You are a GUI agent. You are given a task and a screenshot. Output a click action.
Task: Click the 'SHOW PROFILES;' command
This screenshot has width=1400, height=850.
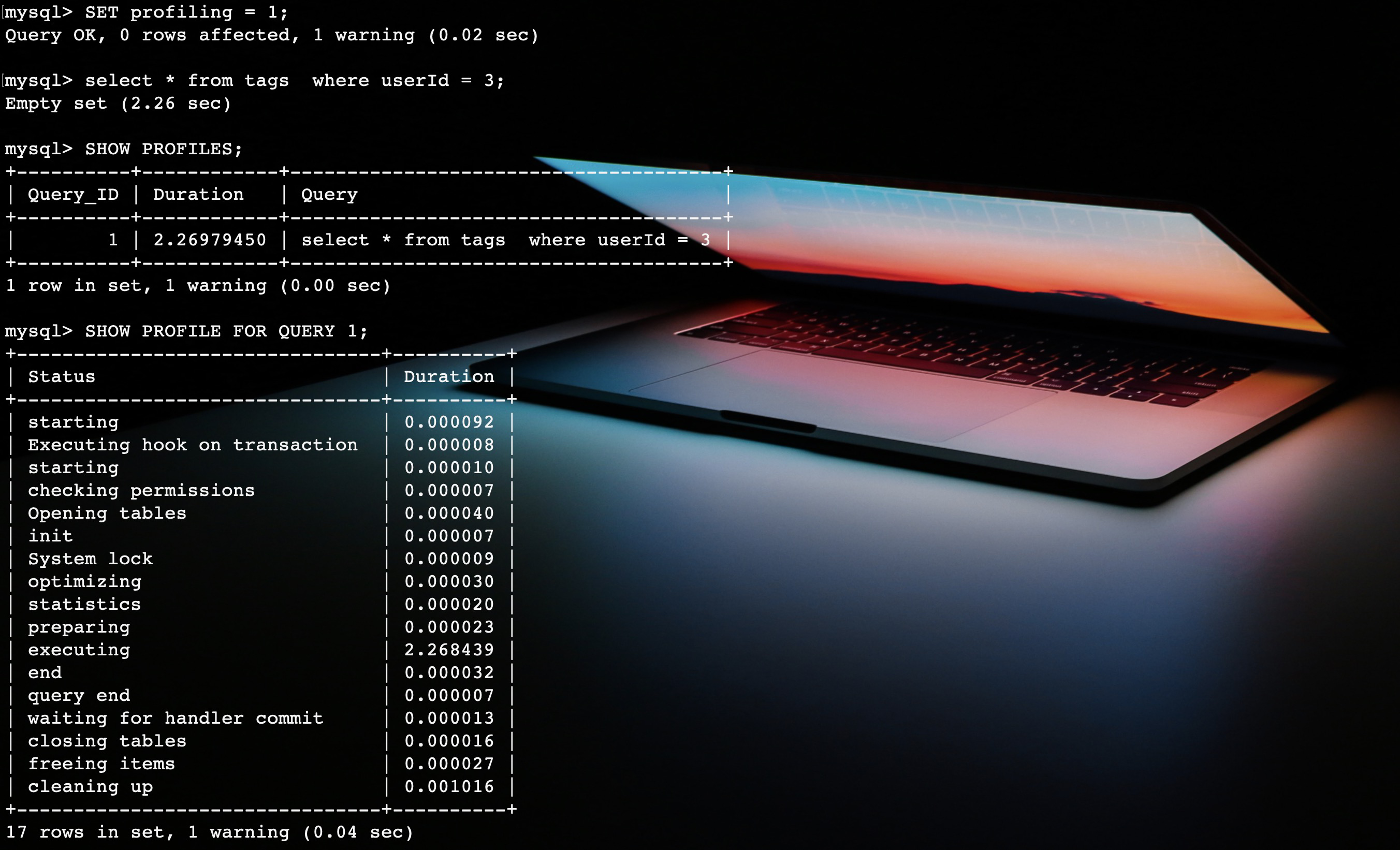click(164, 149)
